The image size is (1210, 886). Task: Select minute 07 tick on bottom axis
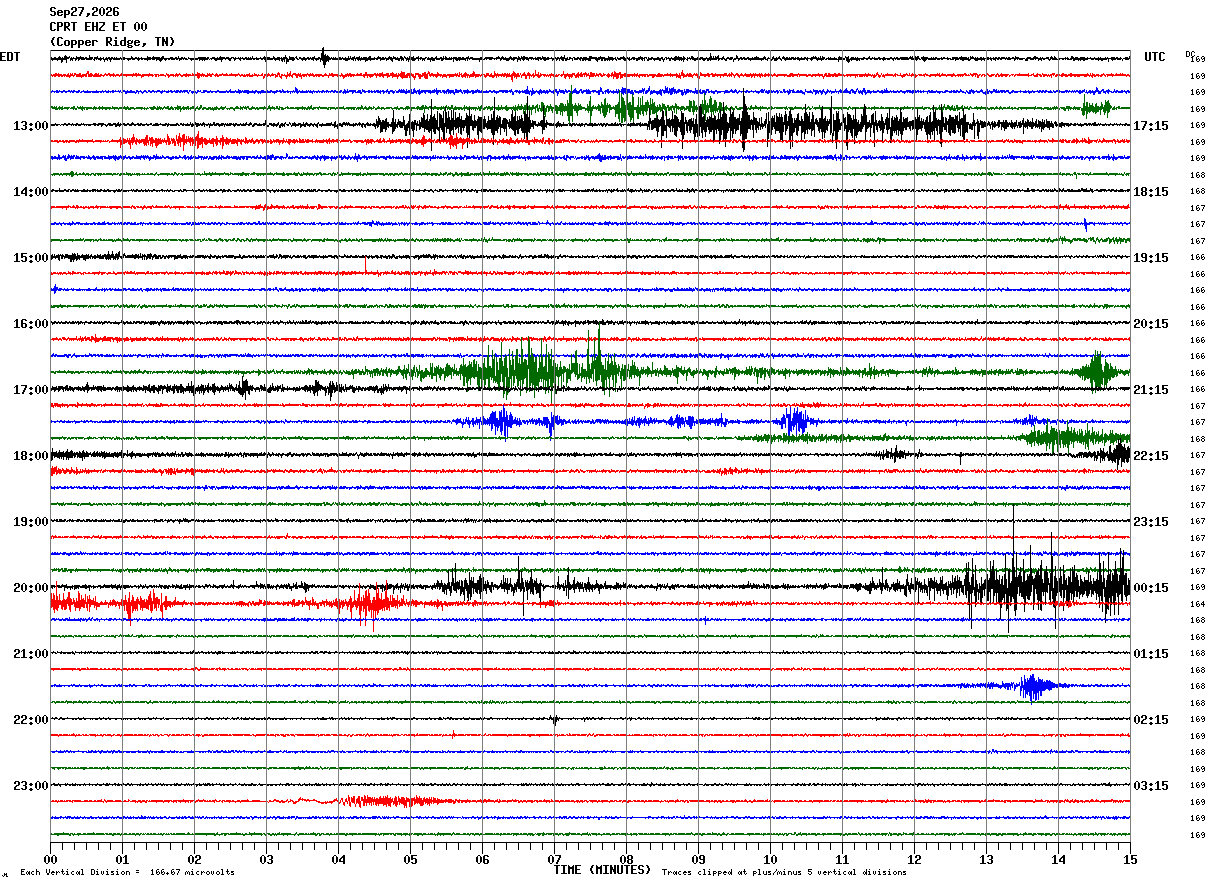[x=554, y=859]
